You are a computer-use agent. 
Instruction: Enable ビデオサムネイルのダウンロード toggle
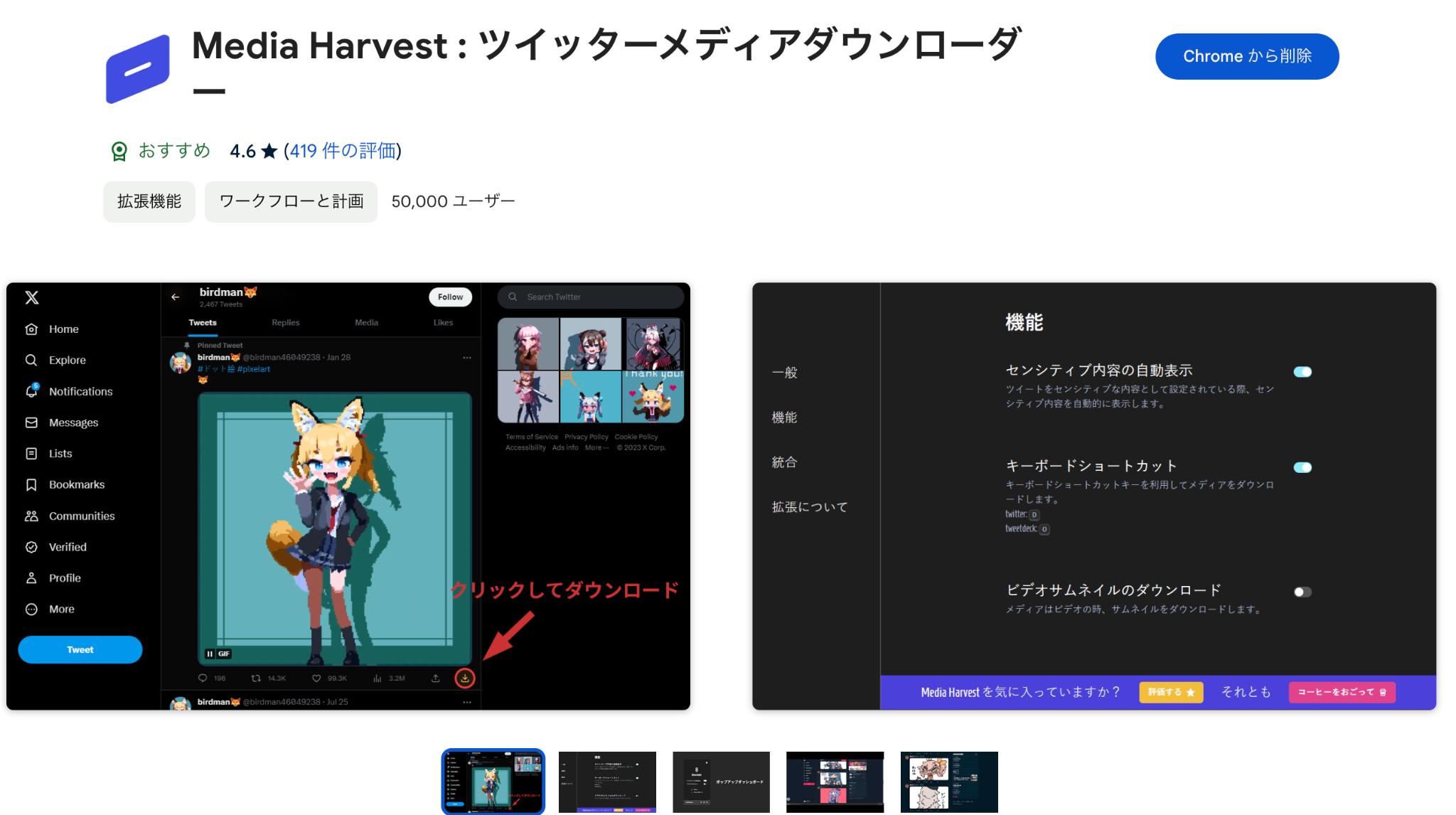1302,590
